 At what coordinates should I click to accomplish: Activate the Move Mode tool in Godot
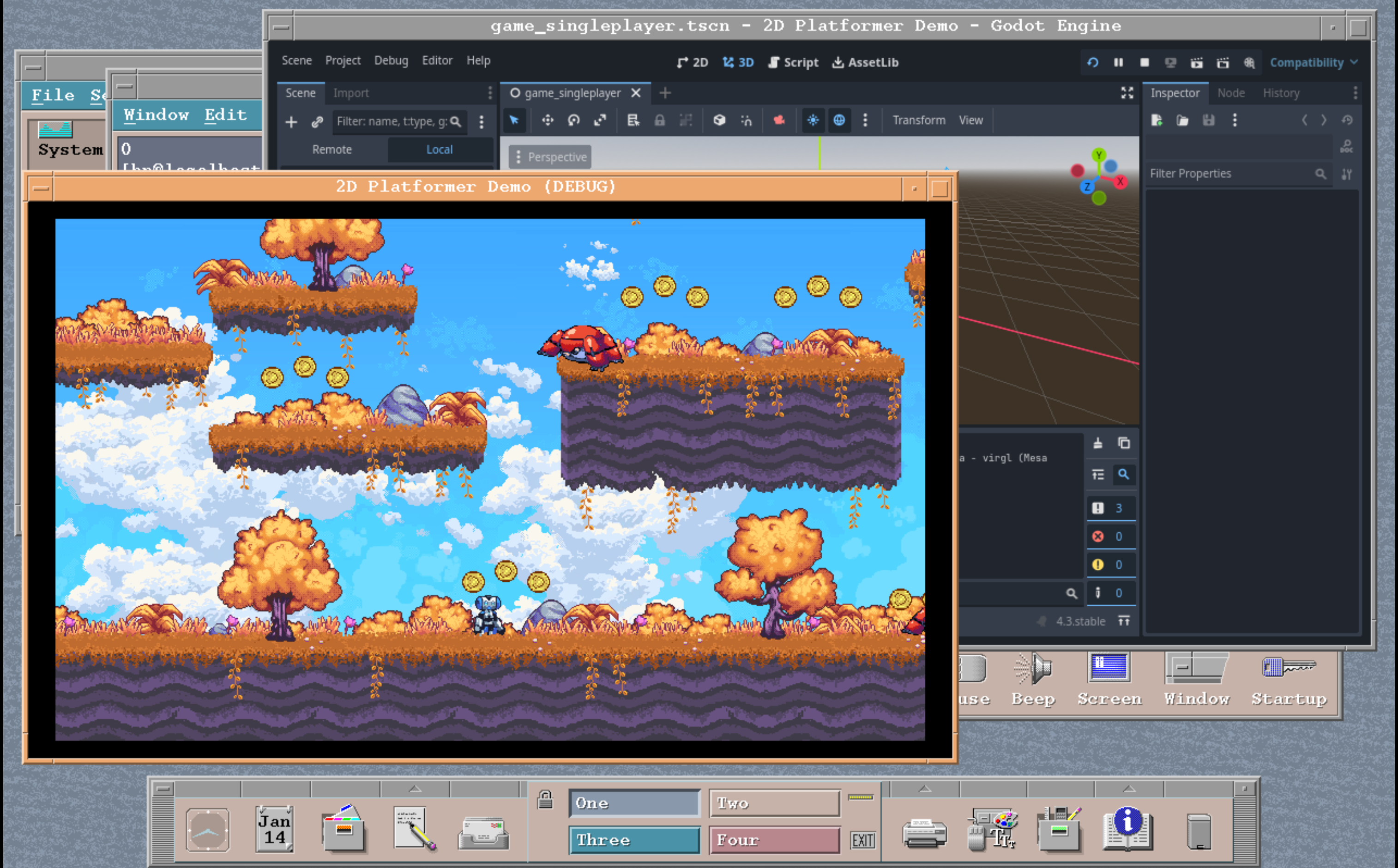click(x=548, y=120)
